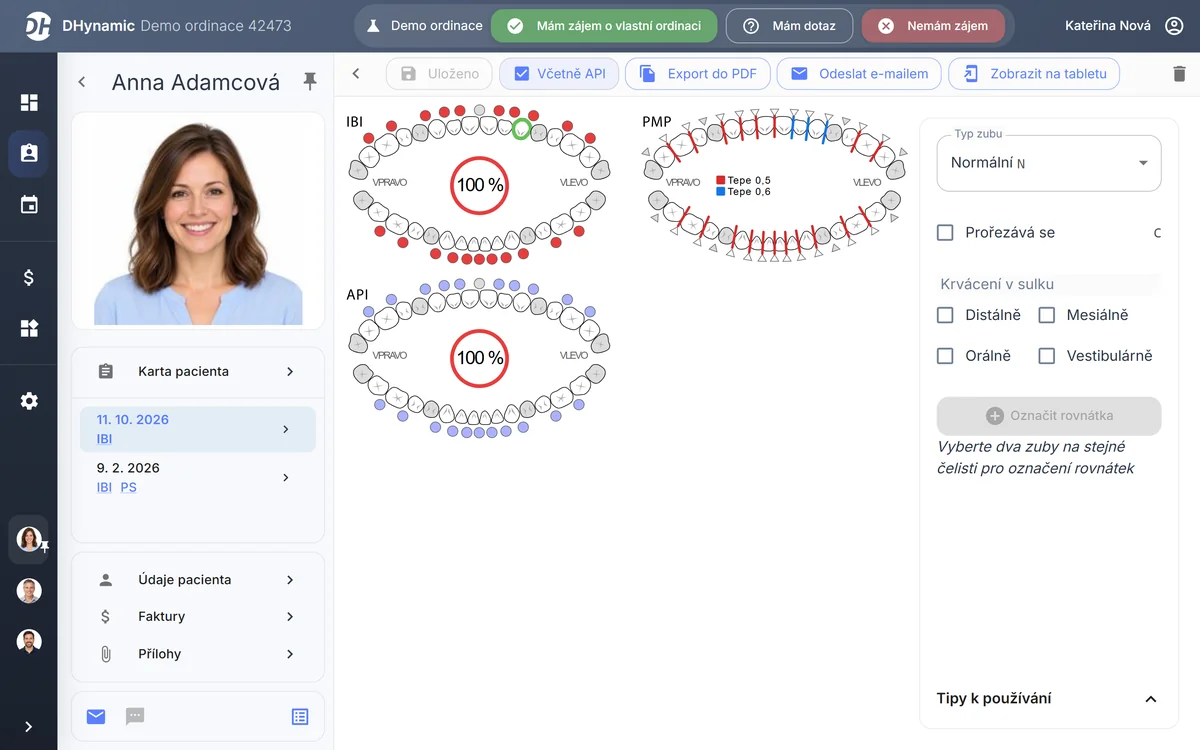Image resolution: width=1200 pixels, height=750 pixels.
Task: Open the list view icon under patient panel
Action: pos(300,716)
